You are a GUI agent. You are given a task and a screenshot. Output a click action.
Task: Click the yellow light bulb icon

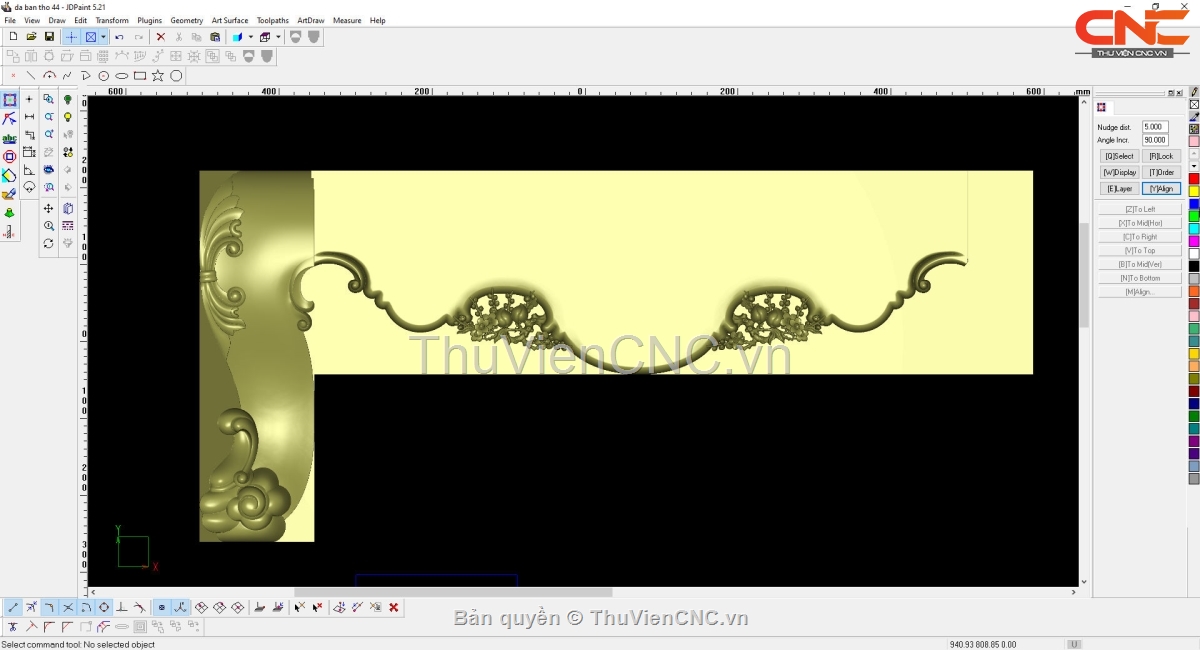(x=68, y=117)
